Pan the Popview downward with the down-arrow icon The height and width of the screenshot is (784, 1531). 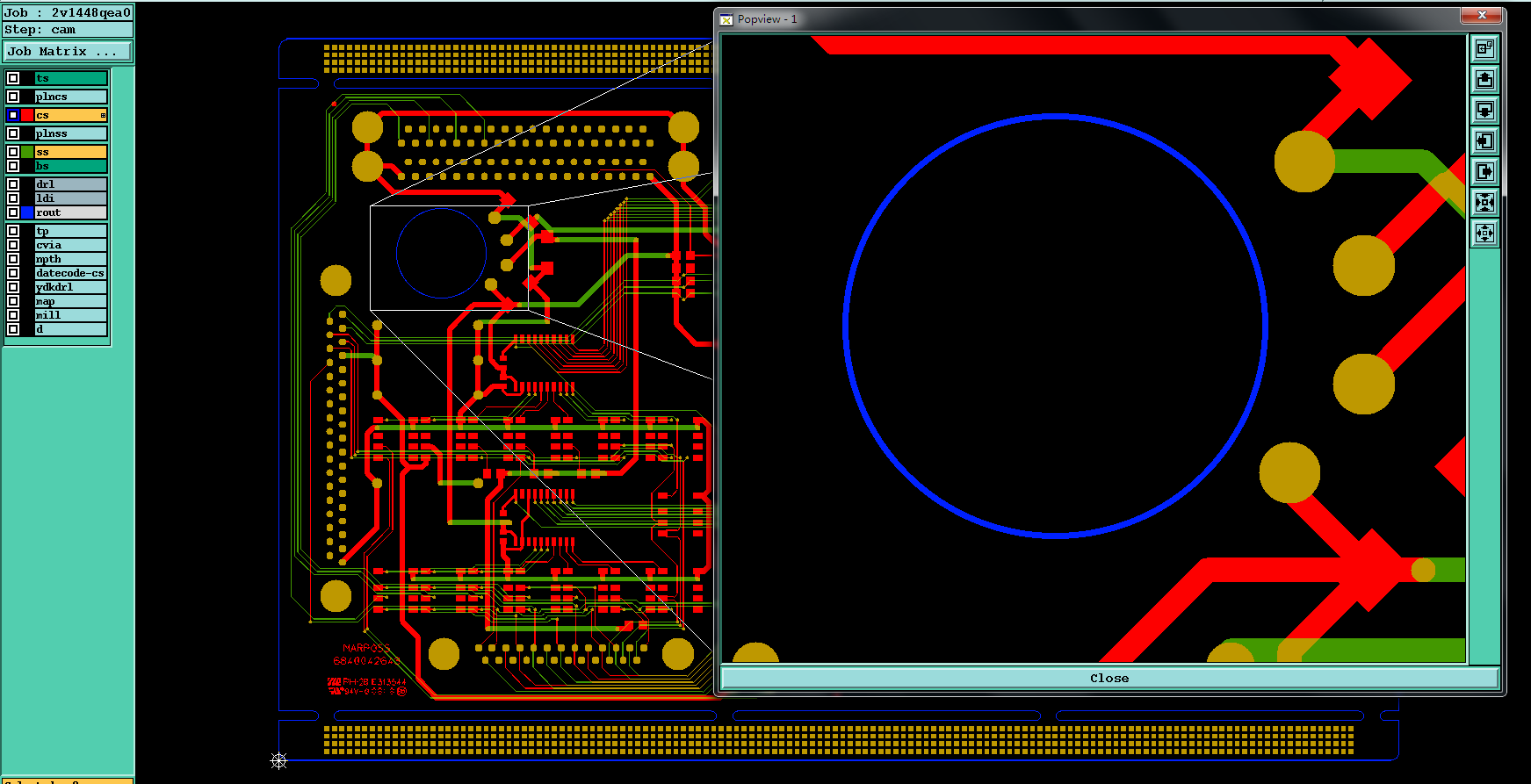click(1484, 110)
